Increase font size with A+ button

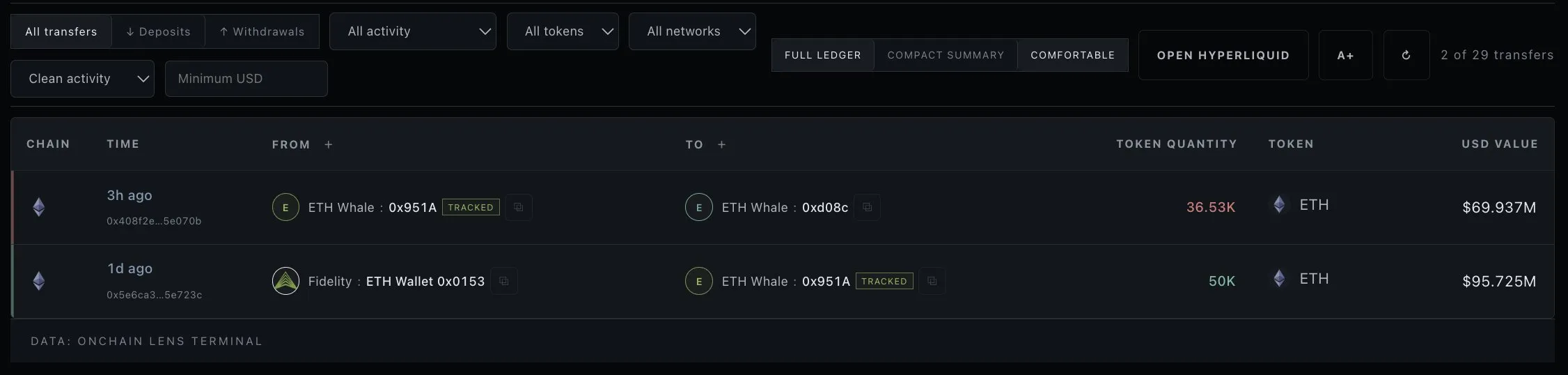[x=1345, y=55]
